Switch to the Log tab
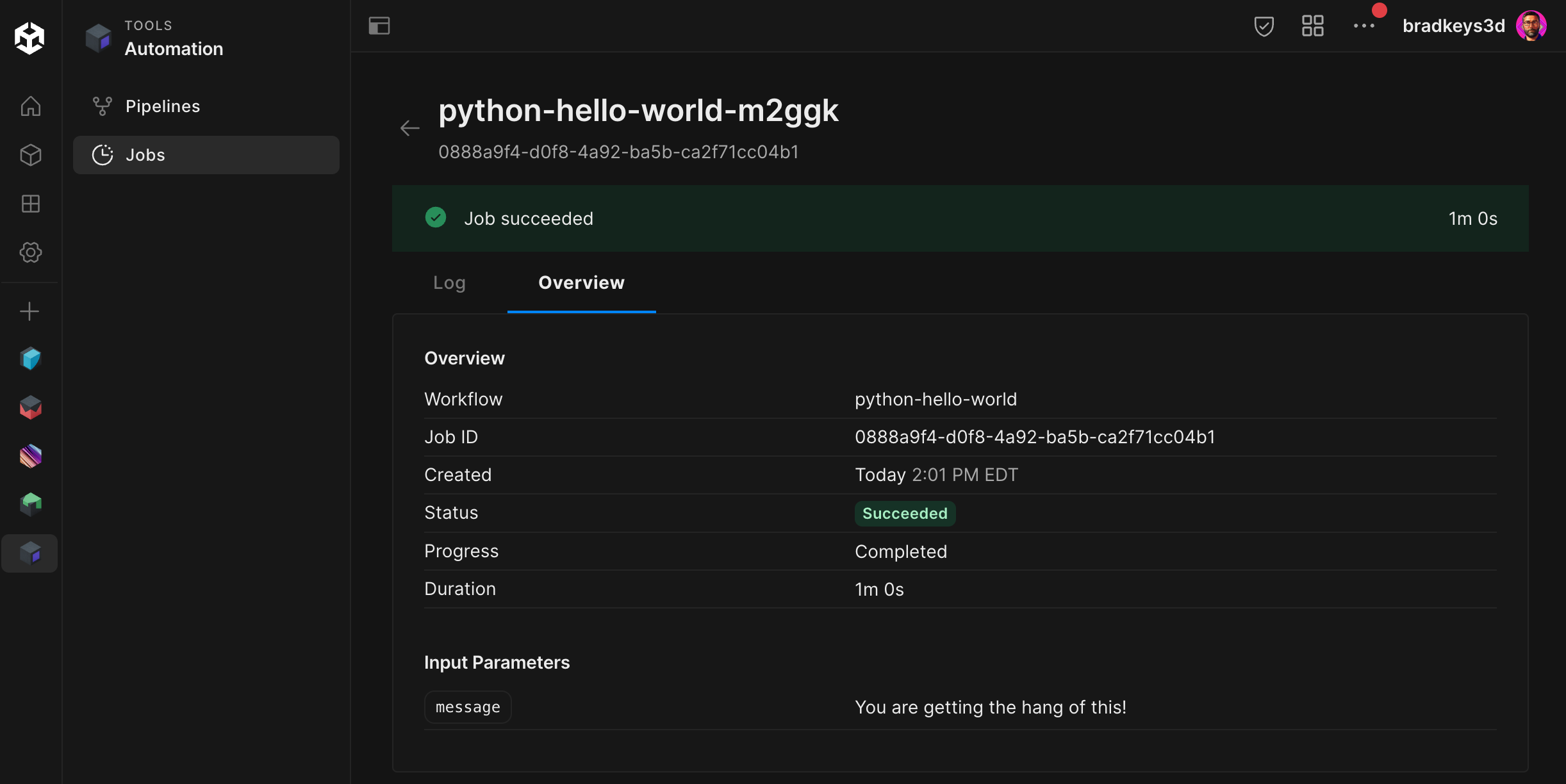Screen dimensions: 1566x784 pyautogui.click(x=449, y=282)
